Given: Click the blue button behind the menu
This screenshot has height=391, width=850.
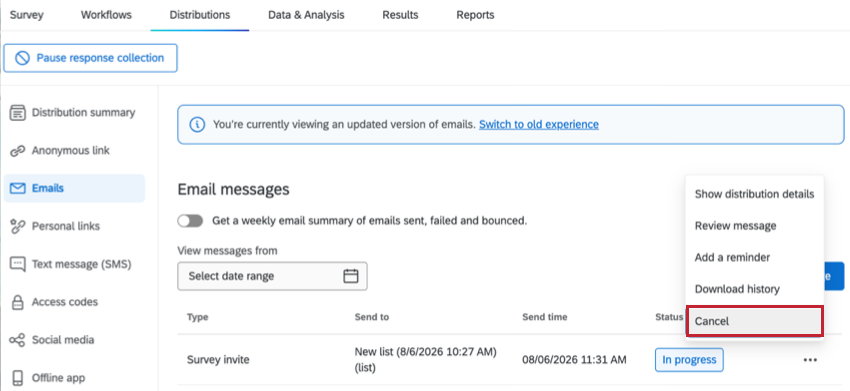Looking at the screenshot, I should pyautogui.click(x=834, y=276).
